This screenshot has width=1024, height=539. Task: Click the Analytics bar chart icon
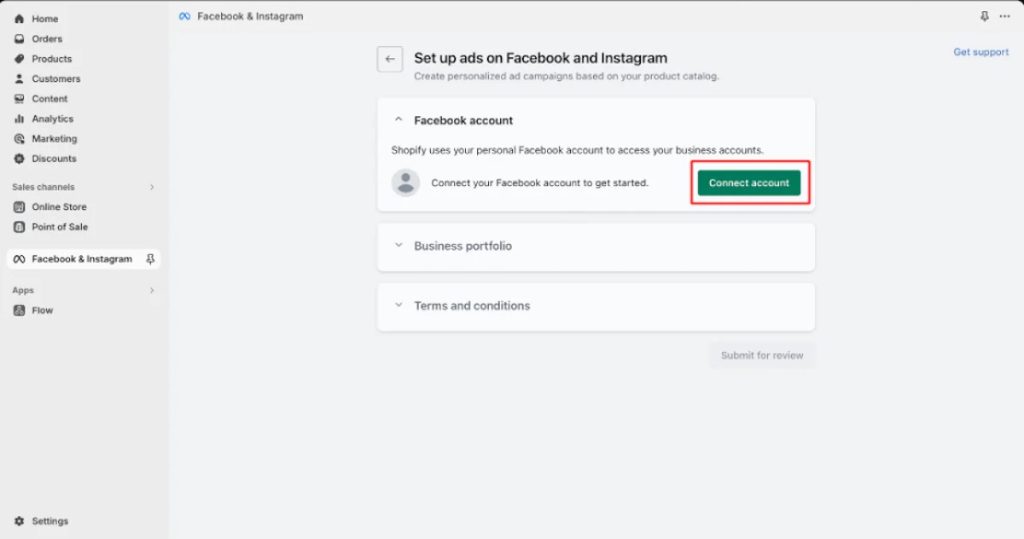click(x=19, y=119)
